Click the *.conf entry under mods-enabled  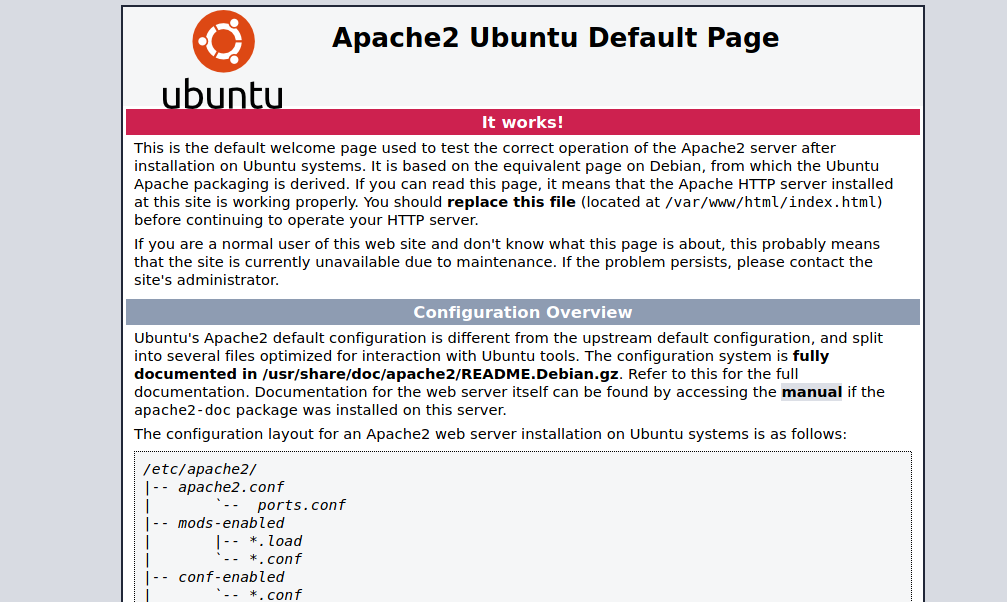[275, 559]
